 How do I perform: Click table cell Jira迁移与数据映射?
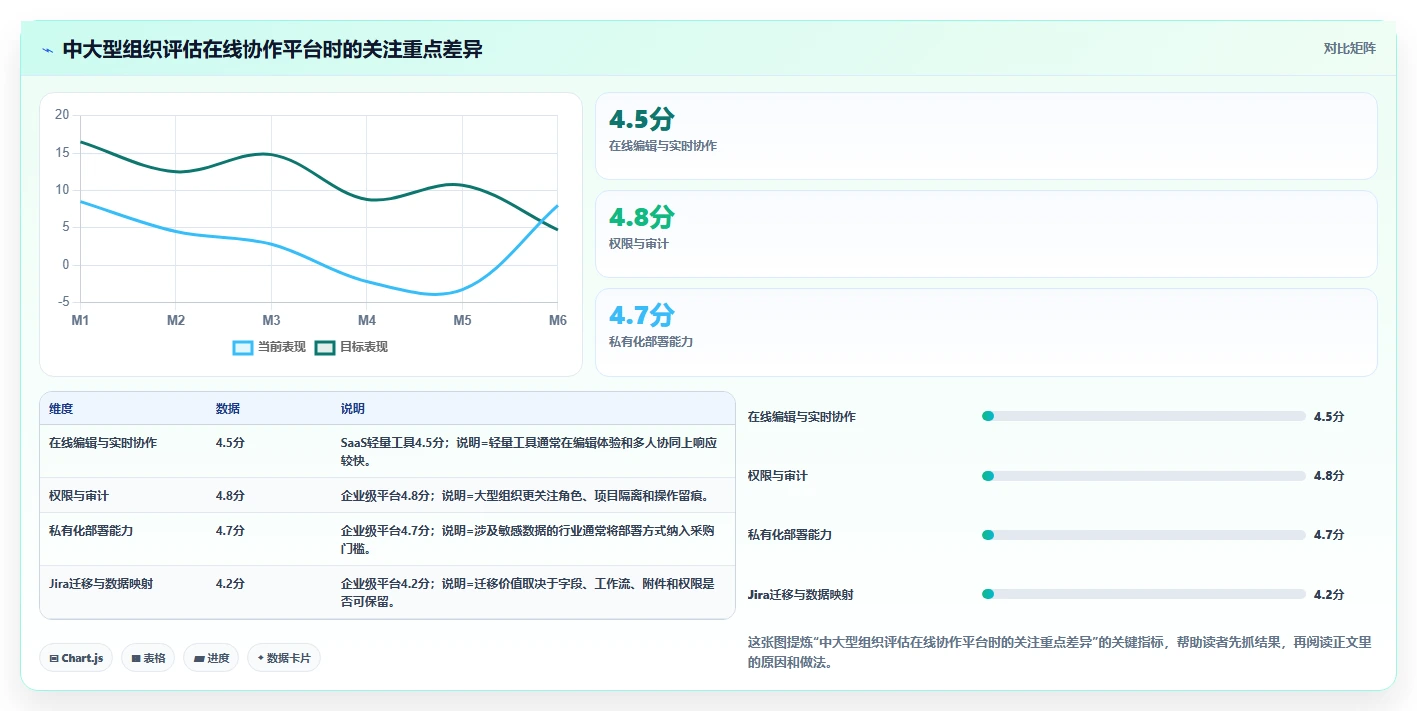(x=101, y=584)
